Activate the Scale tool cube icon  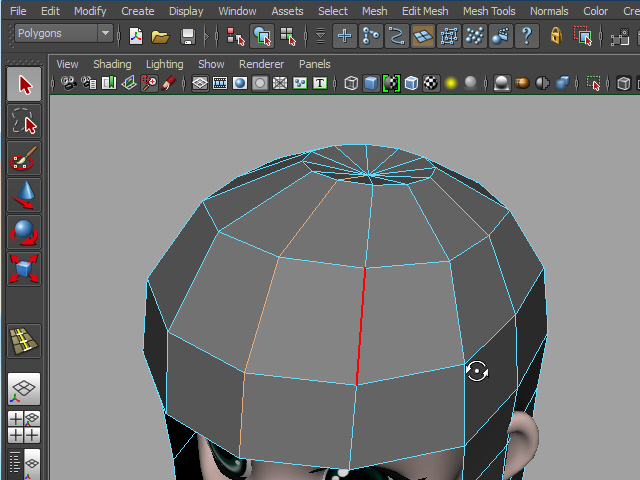[24, 268]
